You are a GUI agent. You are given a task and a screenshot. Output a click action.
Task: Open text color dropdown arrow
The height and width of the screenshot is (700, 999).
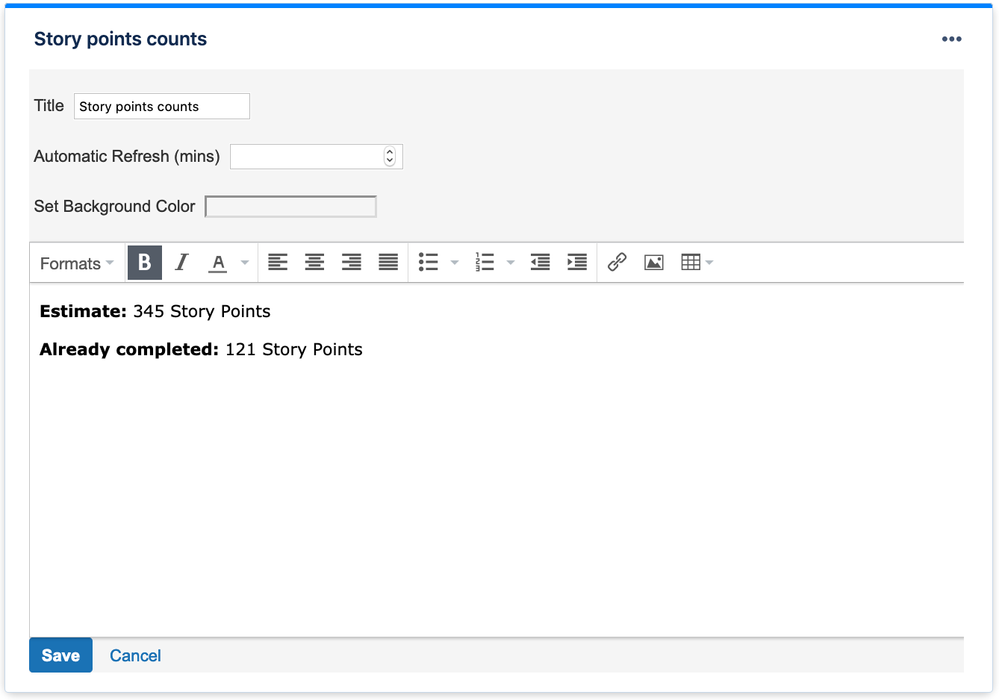click(x=245, y=262)
